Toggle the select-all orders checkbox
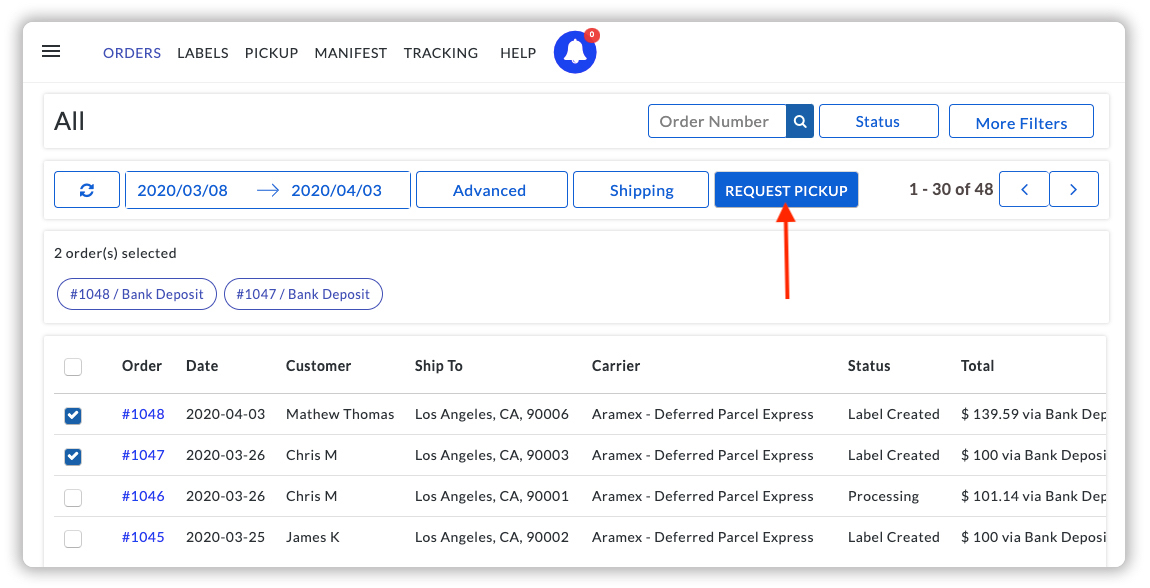The width and height of the screenshot is (1150, 588). (73, 367)
